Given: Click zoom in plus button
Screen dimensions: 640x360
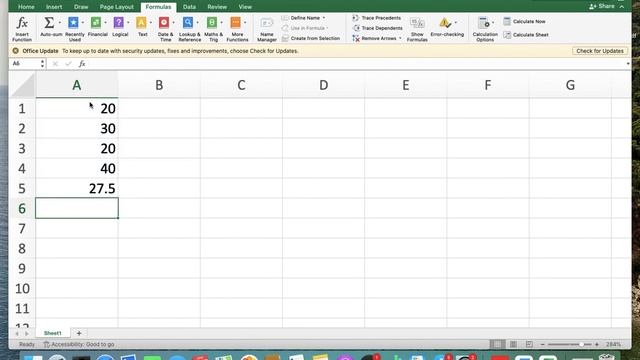Looking at the screenshot, I should (597, 344).
